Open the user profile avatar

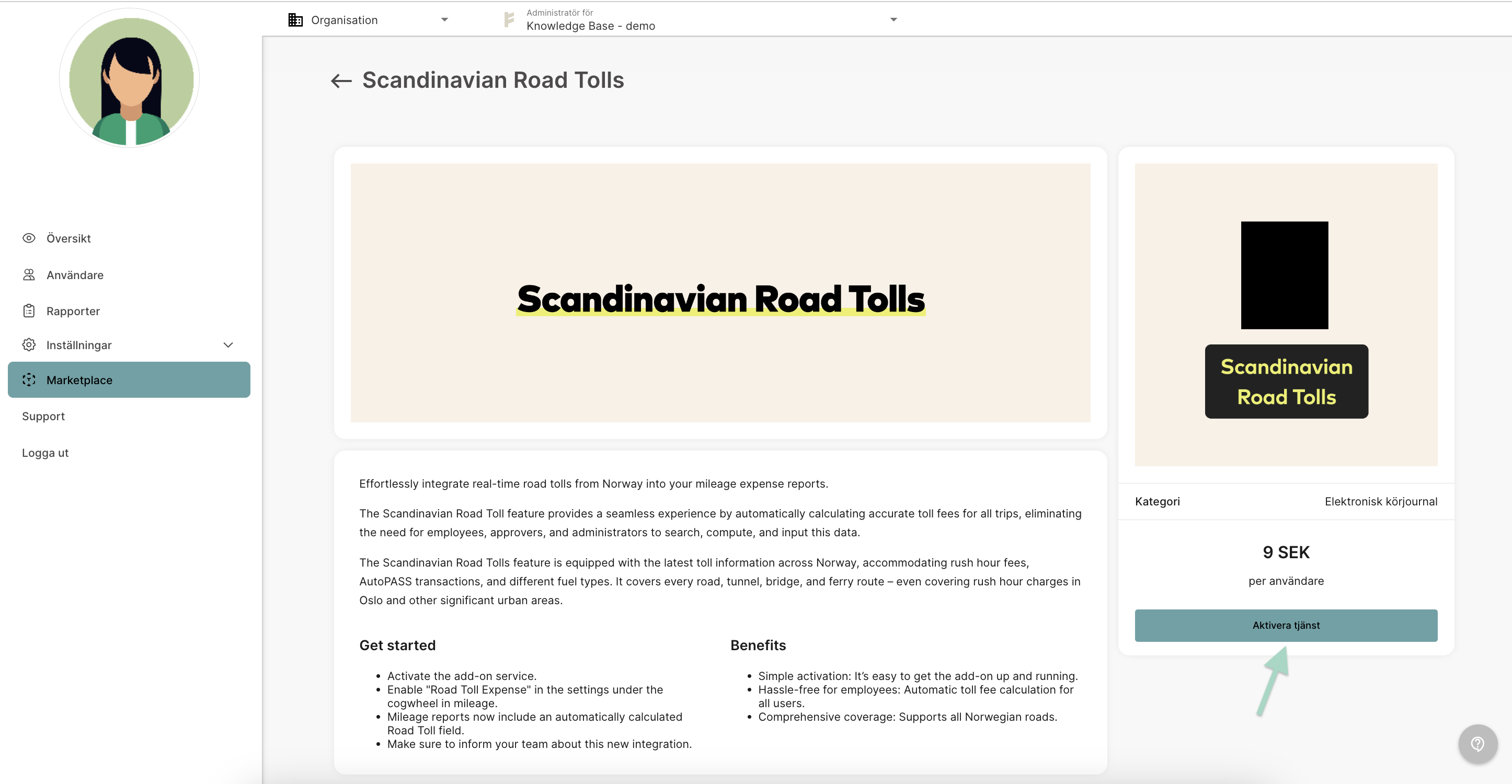coord(130,77)
